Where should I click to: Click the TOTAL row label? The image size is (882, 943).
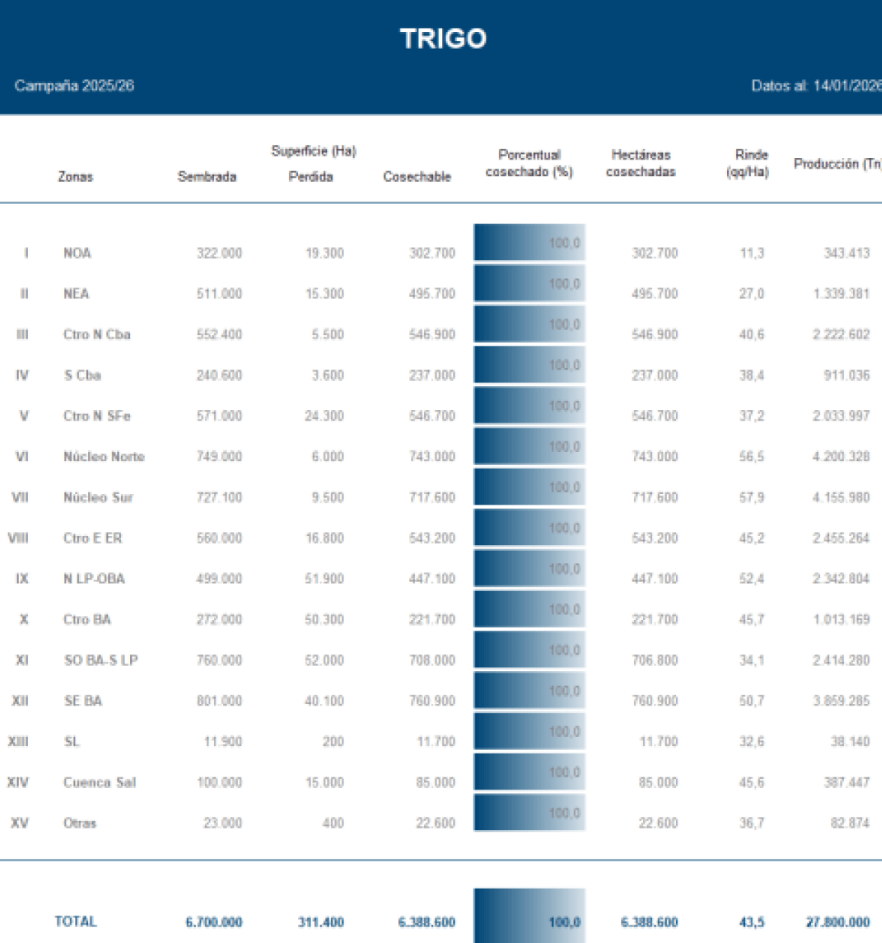pyautogui.click(x=76, y=922)
